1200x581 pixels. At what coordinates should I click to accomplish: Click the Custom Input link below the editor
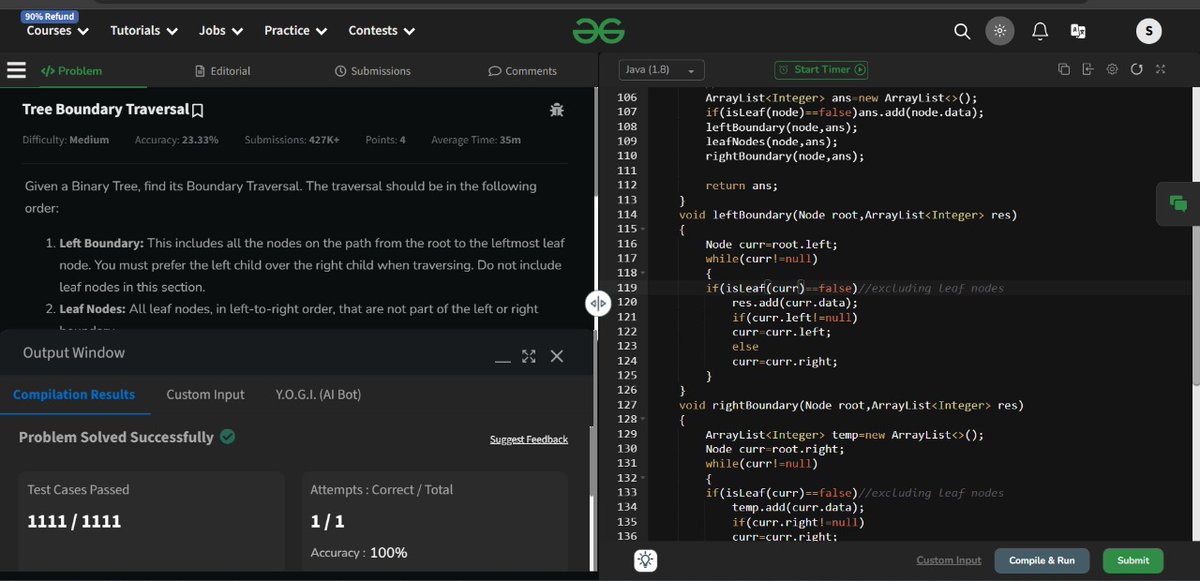[949, 560]
